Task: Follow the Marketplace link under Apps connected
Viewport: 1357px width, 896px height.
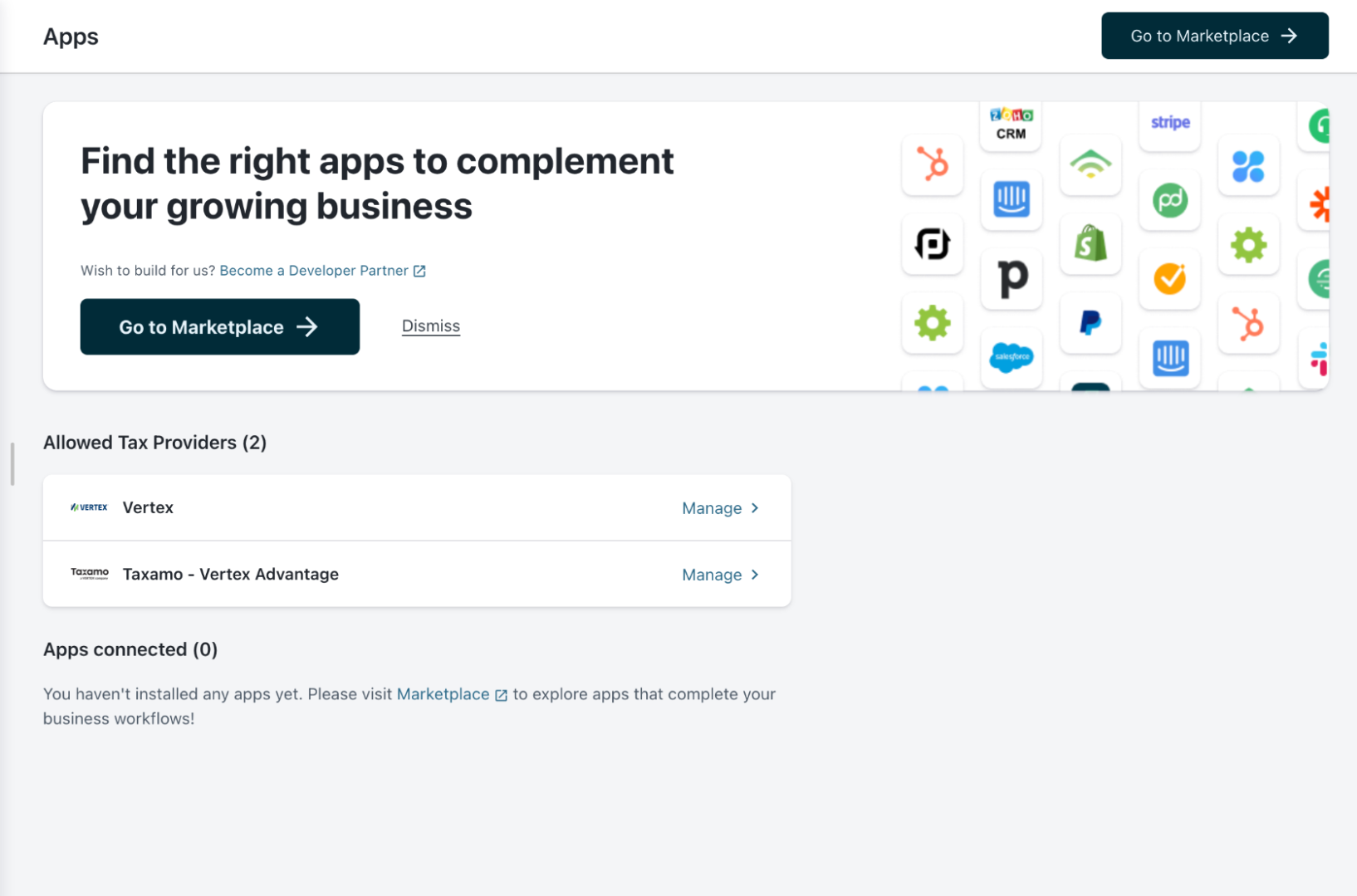Action: coord(443,694)
